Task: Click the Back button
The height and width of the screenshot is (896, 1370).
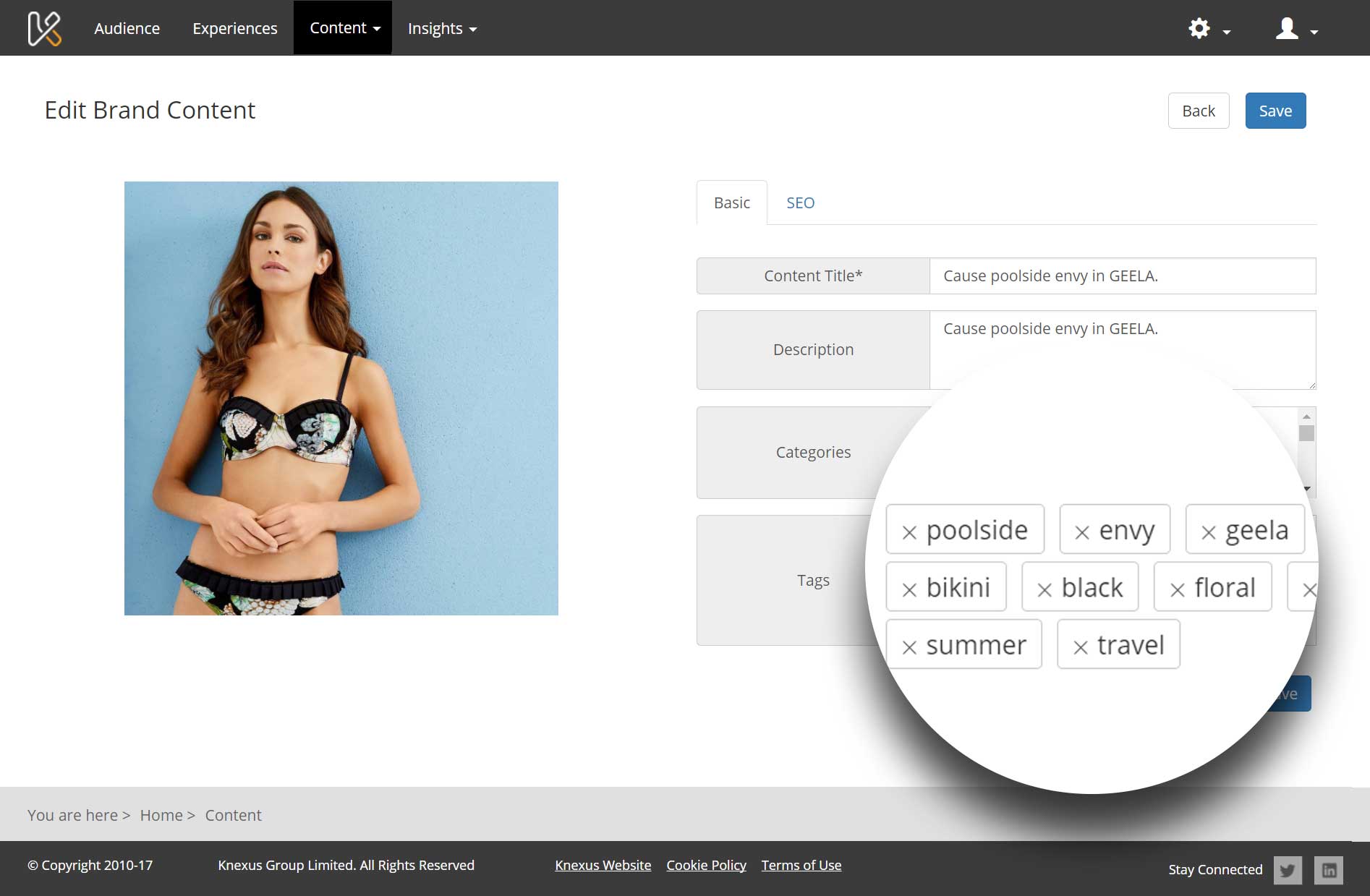Action: click(1198, 111)
